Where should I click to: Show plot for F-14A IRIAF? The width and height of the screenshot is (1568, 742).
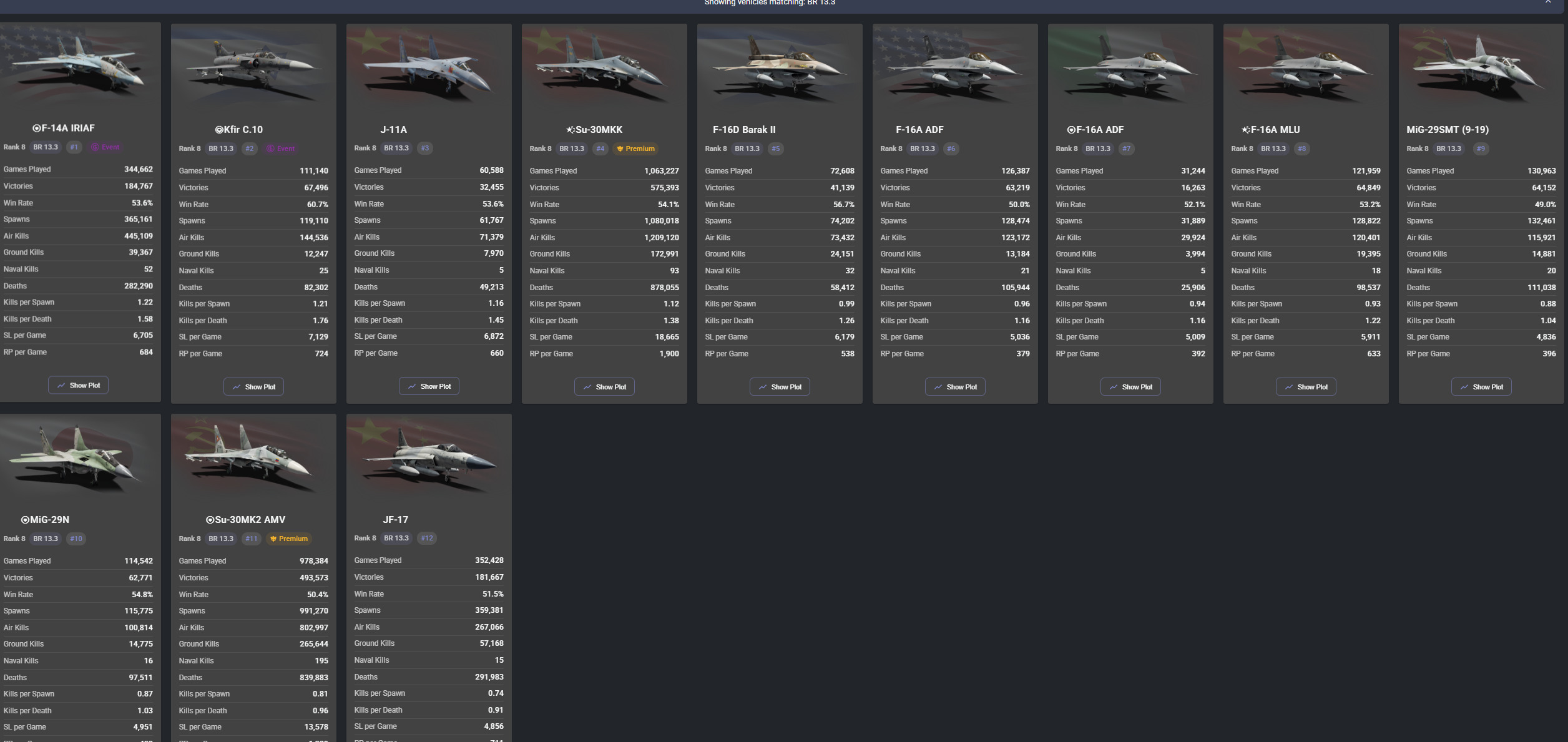78,385
